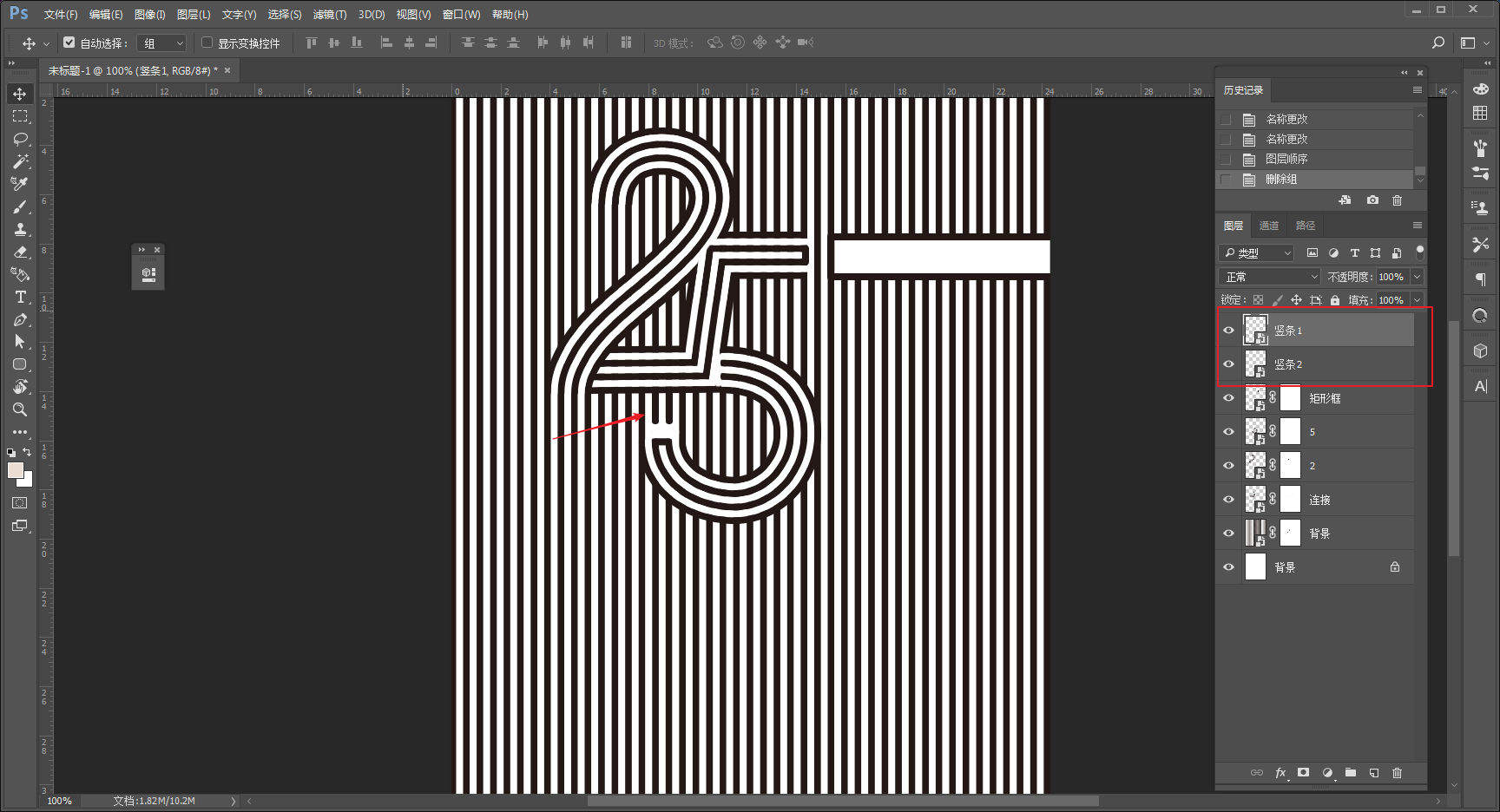Select the layer named 5
Viewport: 1500px width, 812px height.
pyautogui.click(x=1315, y=432)
